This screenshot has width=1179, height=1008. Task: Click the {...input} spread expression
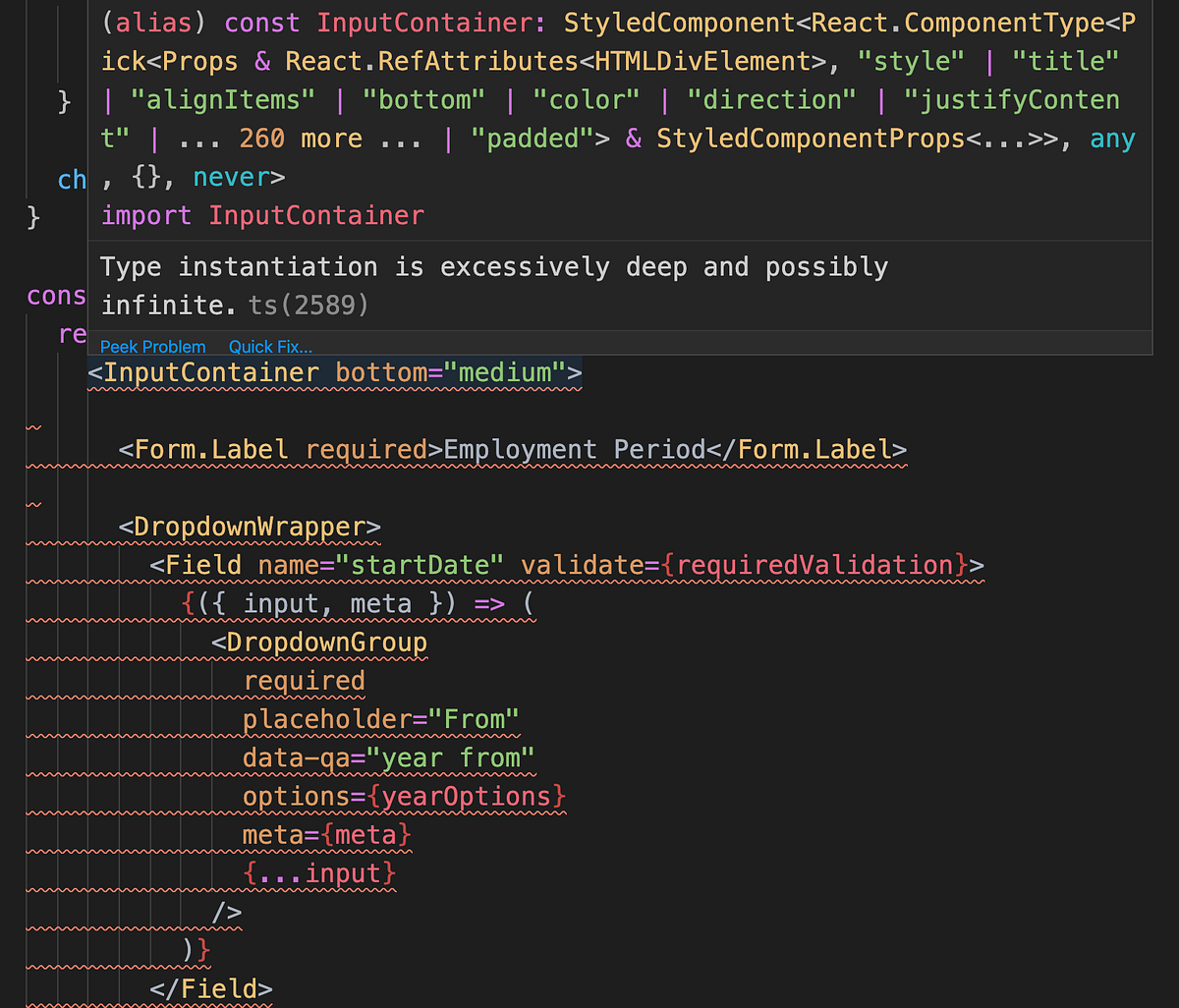coord(319,872)
